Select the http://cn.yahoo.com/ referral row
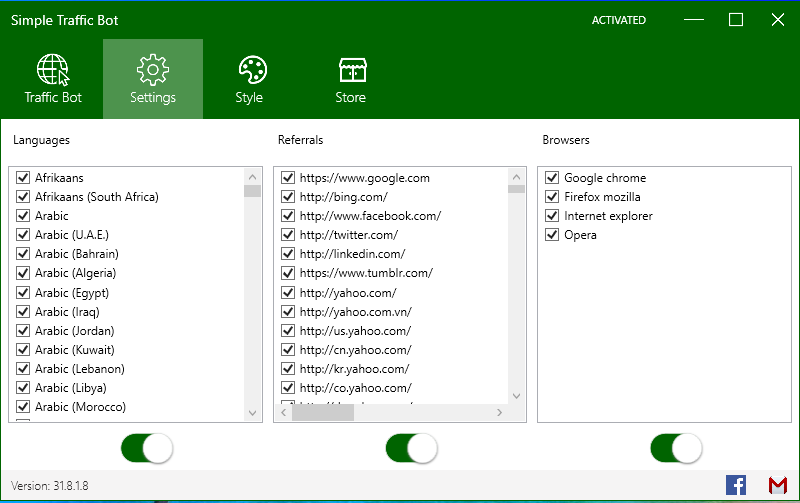The height and width of the screenshot is (503, 800). (x=392, y=349)
